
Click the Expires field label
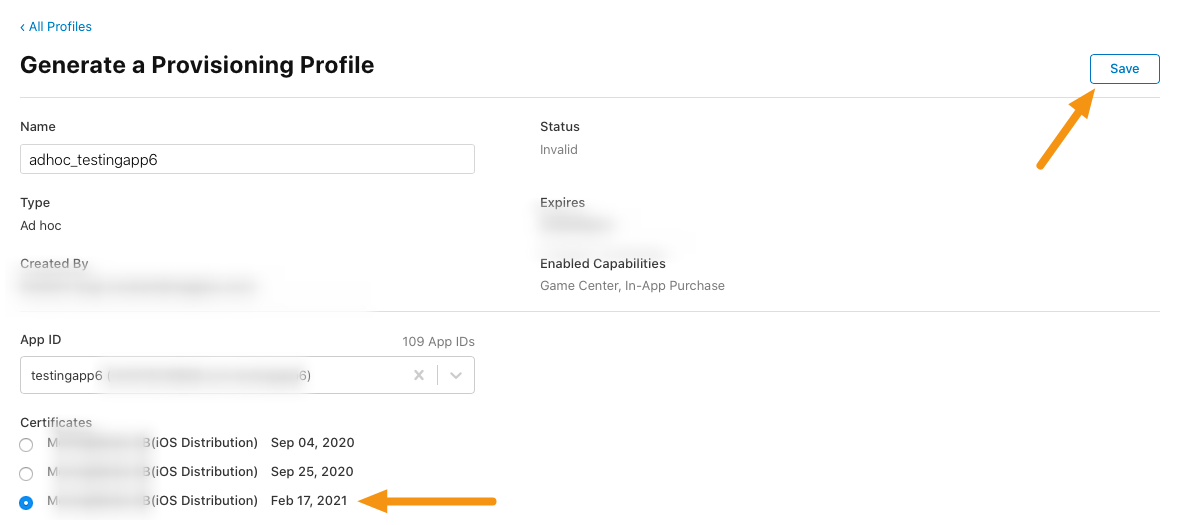(x=562, y=203)
